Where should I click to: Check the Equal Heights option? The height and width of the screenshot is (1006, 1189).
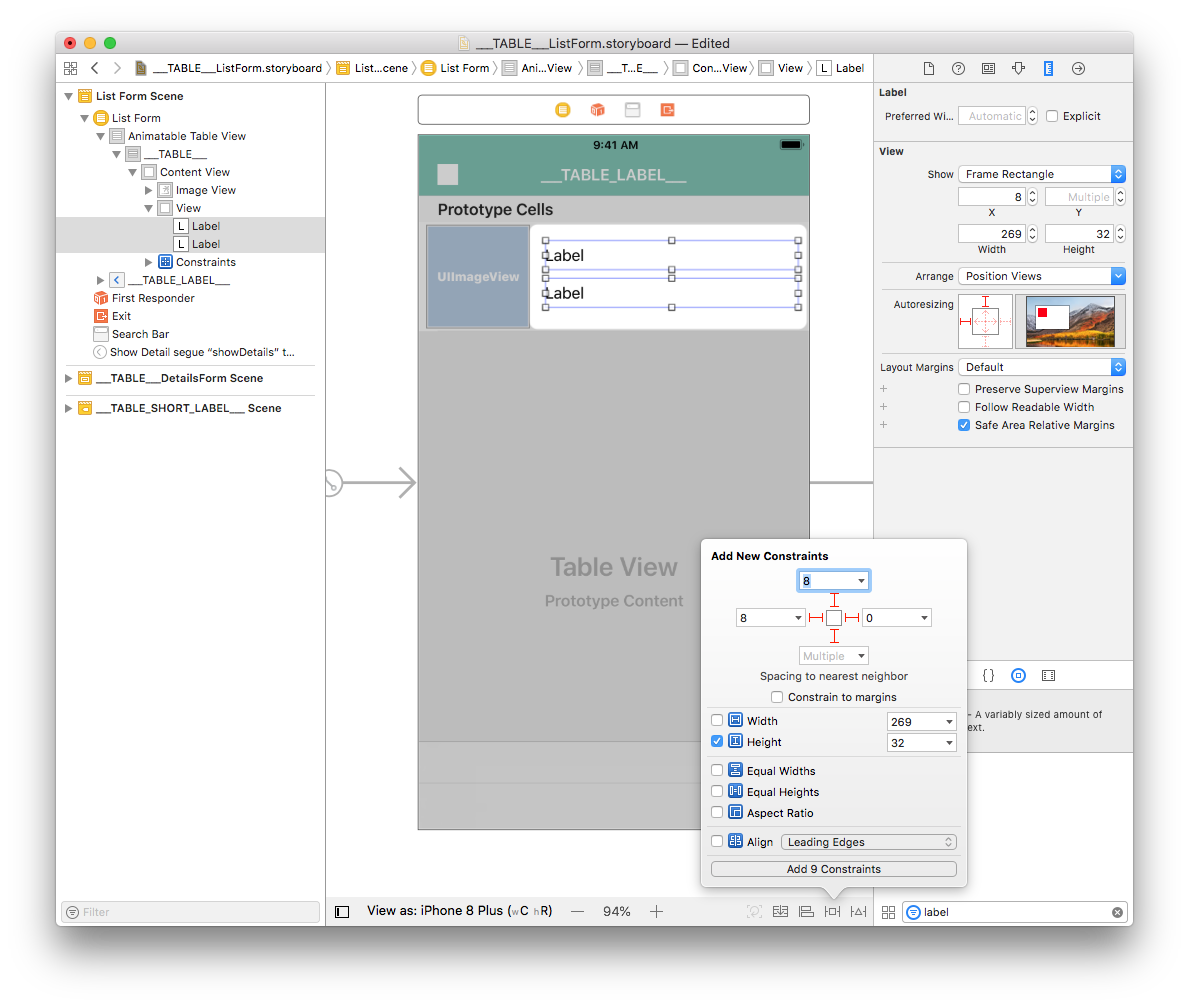[x=717, y=791]
